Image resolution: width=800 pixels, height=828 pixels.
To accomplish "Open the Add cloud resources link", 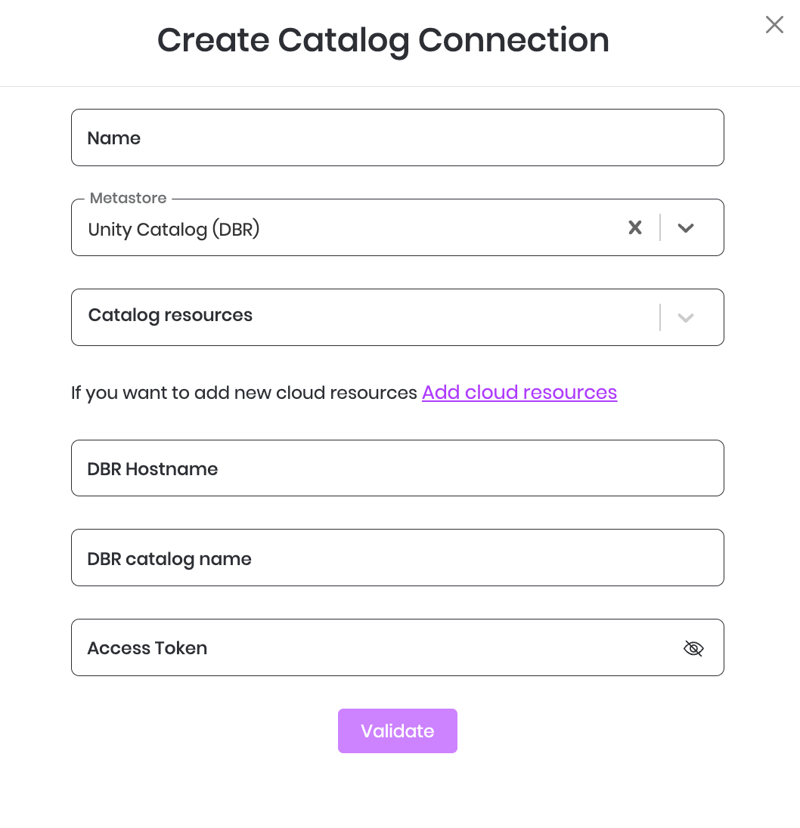I will point(519,392).
